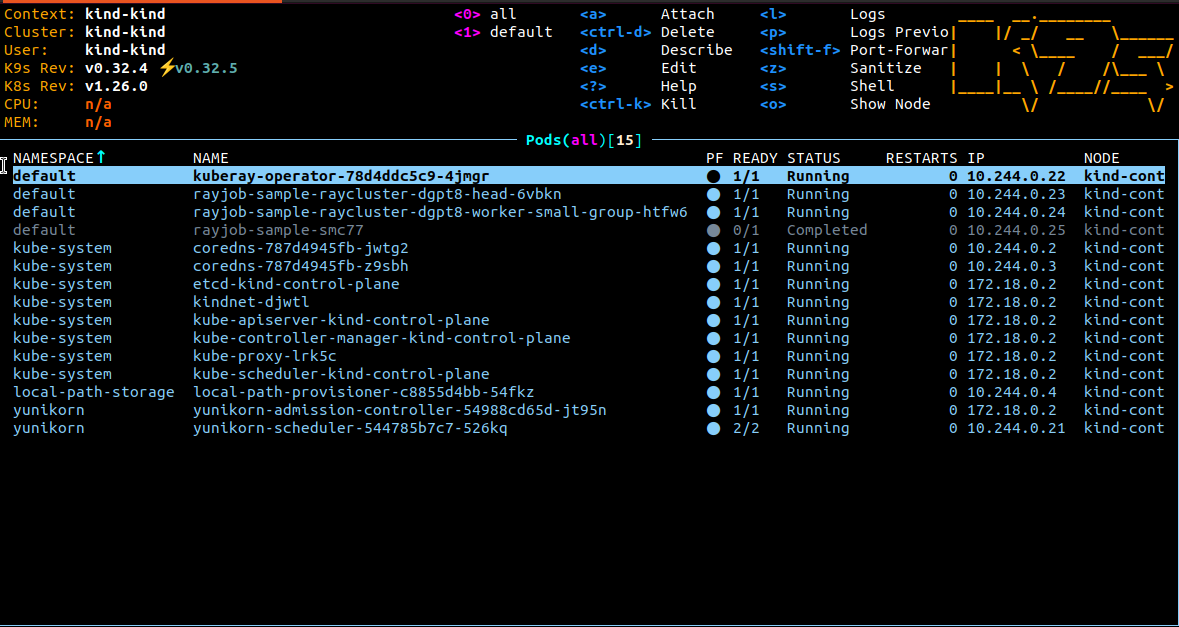Click port-forward dot for etcd-kind-control-plane
Image resolution: width=1179 pixels, height=627 pixels.
[713, 284]
